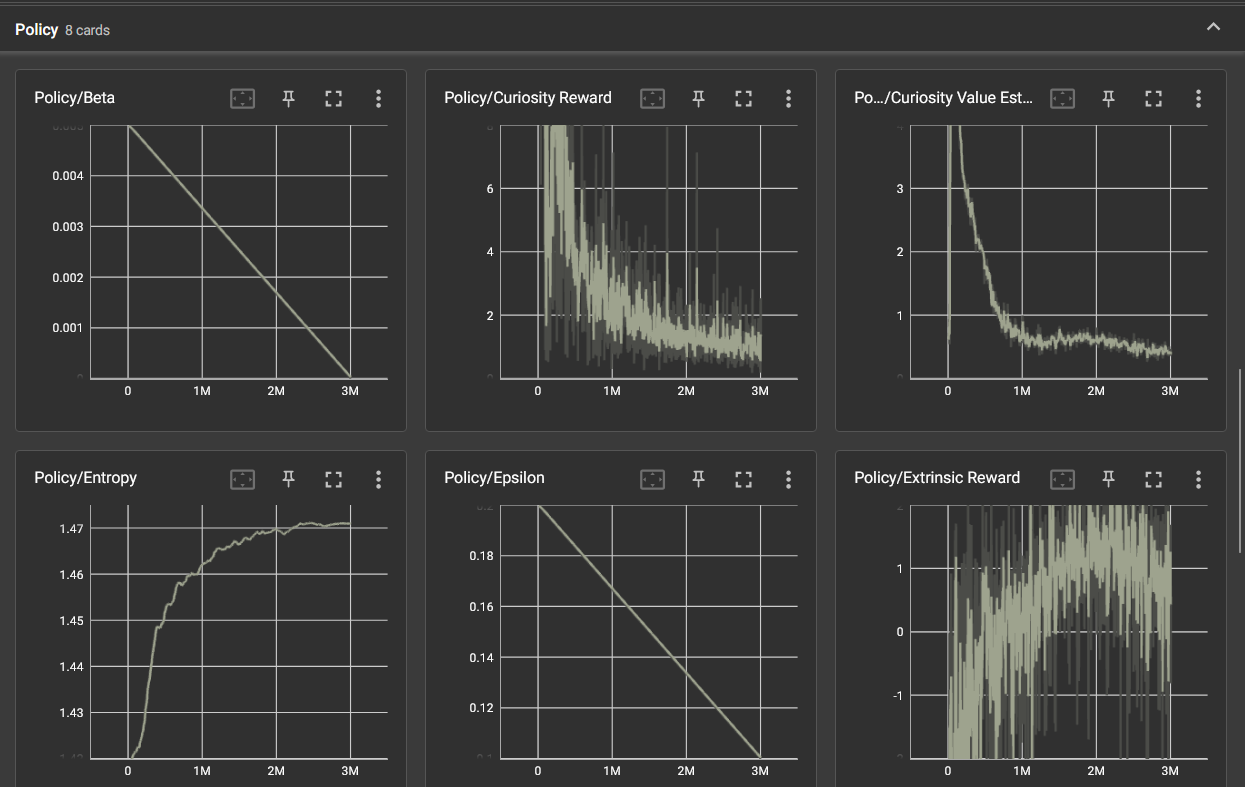Pin the Policy/Beta card

289,98
